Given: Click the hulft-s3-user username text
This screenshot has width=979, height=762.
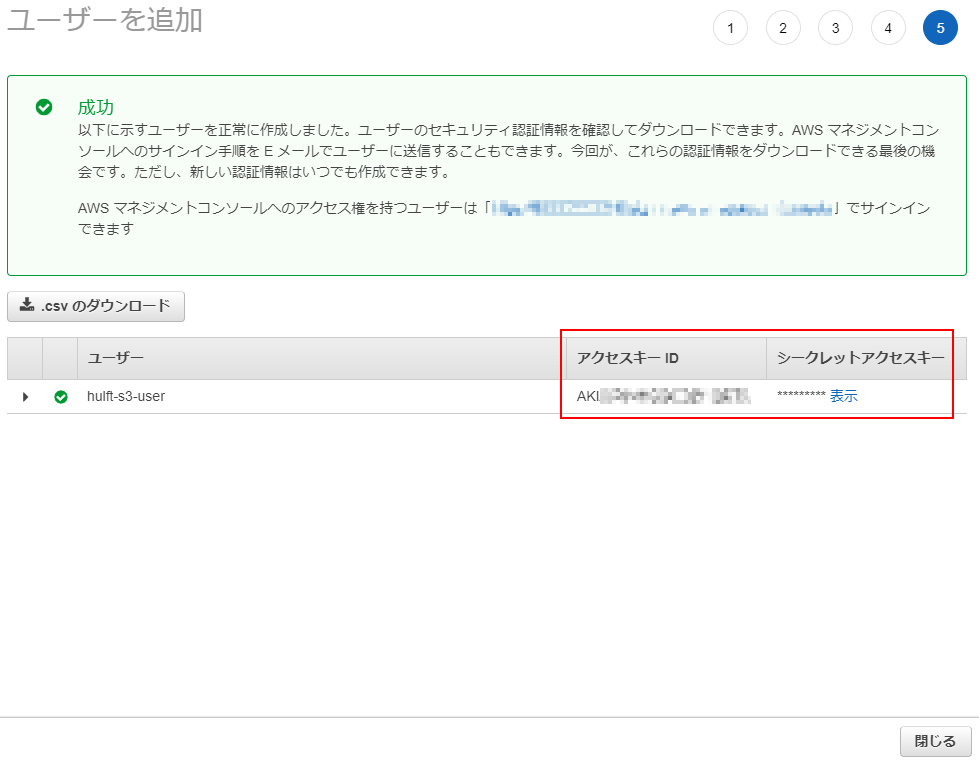Looking at the screenshot, I should pyautogui.click(x=126, y=396).
